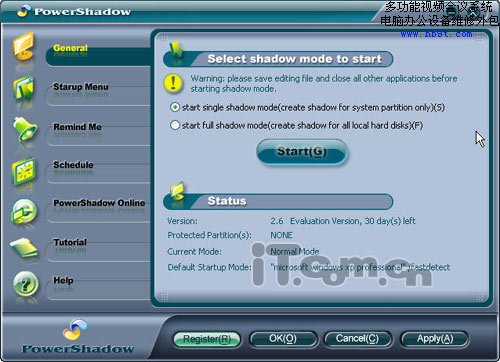Confirm with the OK(O) button
The width and height of the screenshot is (500, 362).
283,339
